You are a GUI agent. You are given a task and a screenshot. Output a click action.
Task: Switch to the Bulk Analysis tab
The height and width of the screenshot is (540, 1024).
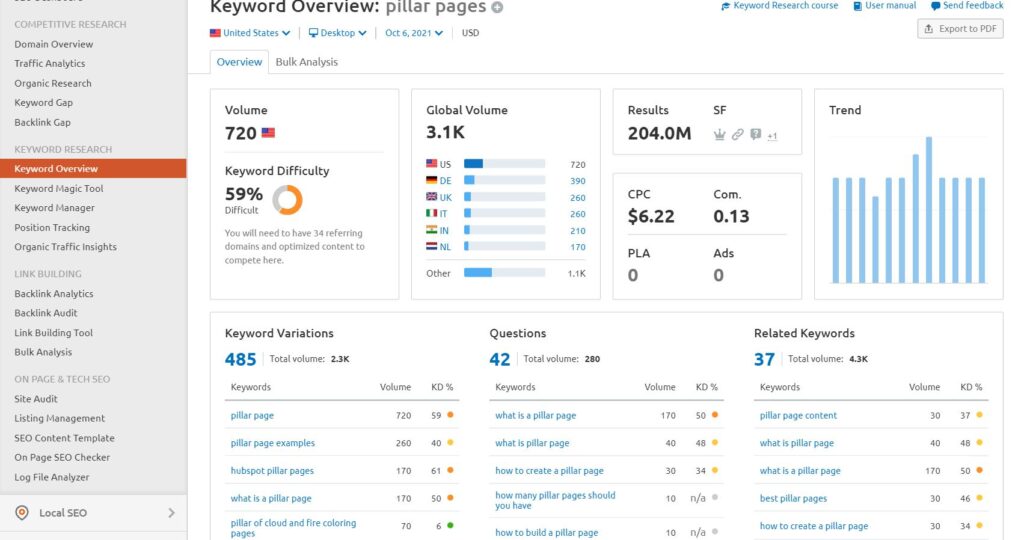(306, 62)
